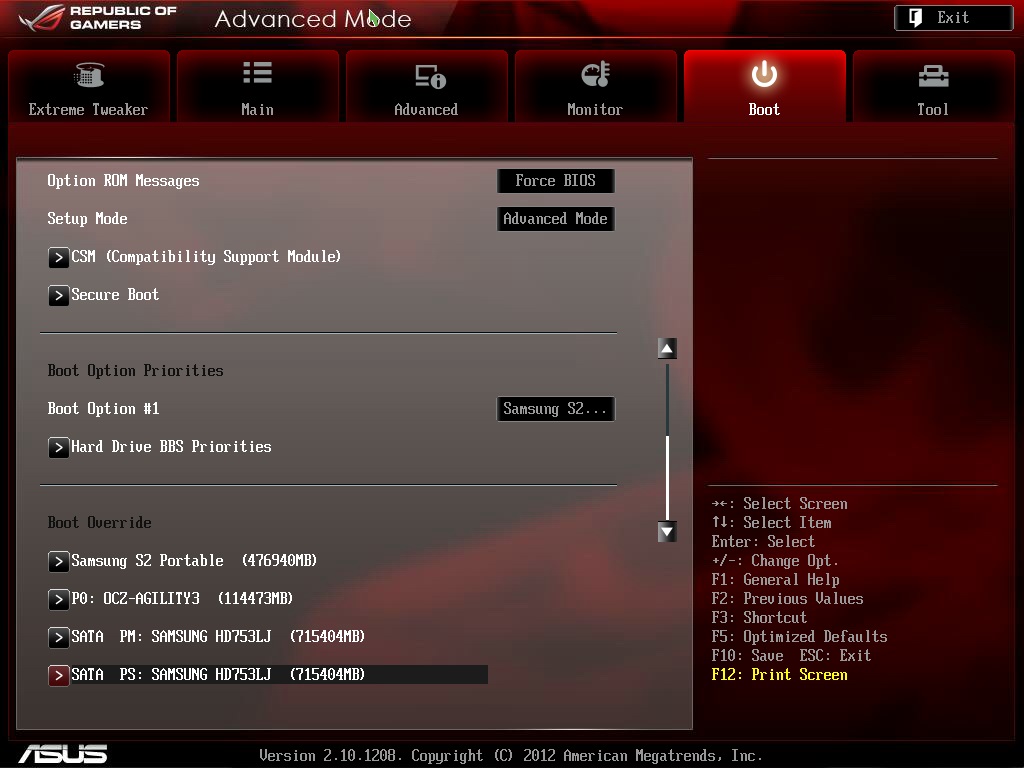Click arrow beside SATA PM: SAMSUNG HD753LJ
The width and height of the screenshot is (1024, 768).
tap(58, 637)
